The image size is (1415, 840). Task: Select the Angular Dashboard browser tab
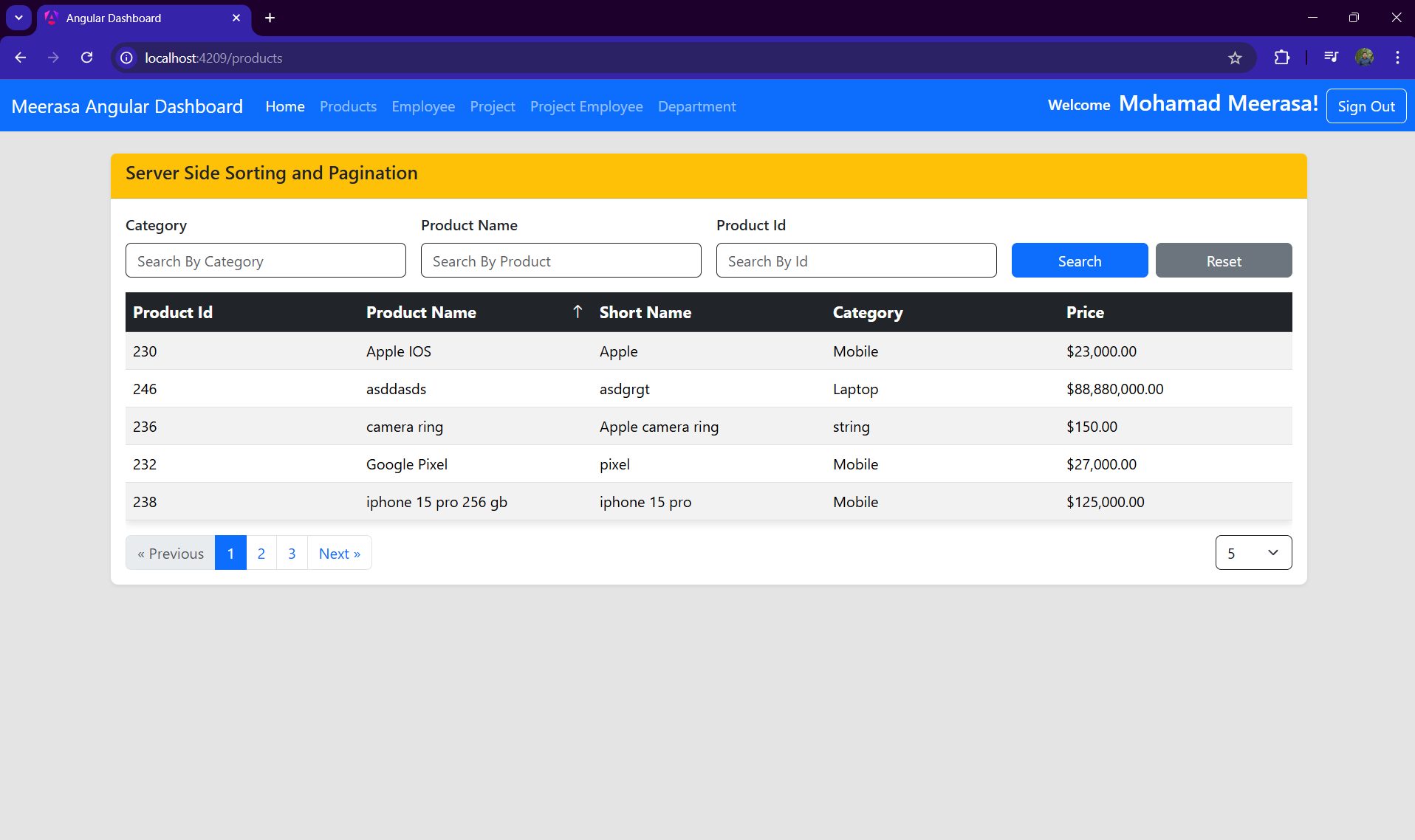(x=144, y=18)
